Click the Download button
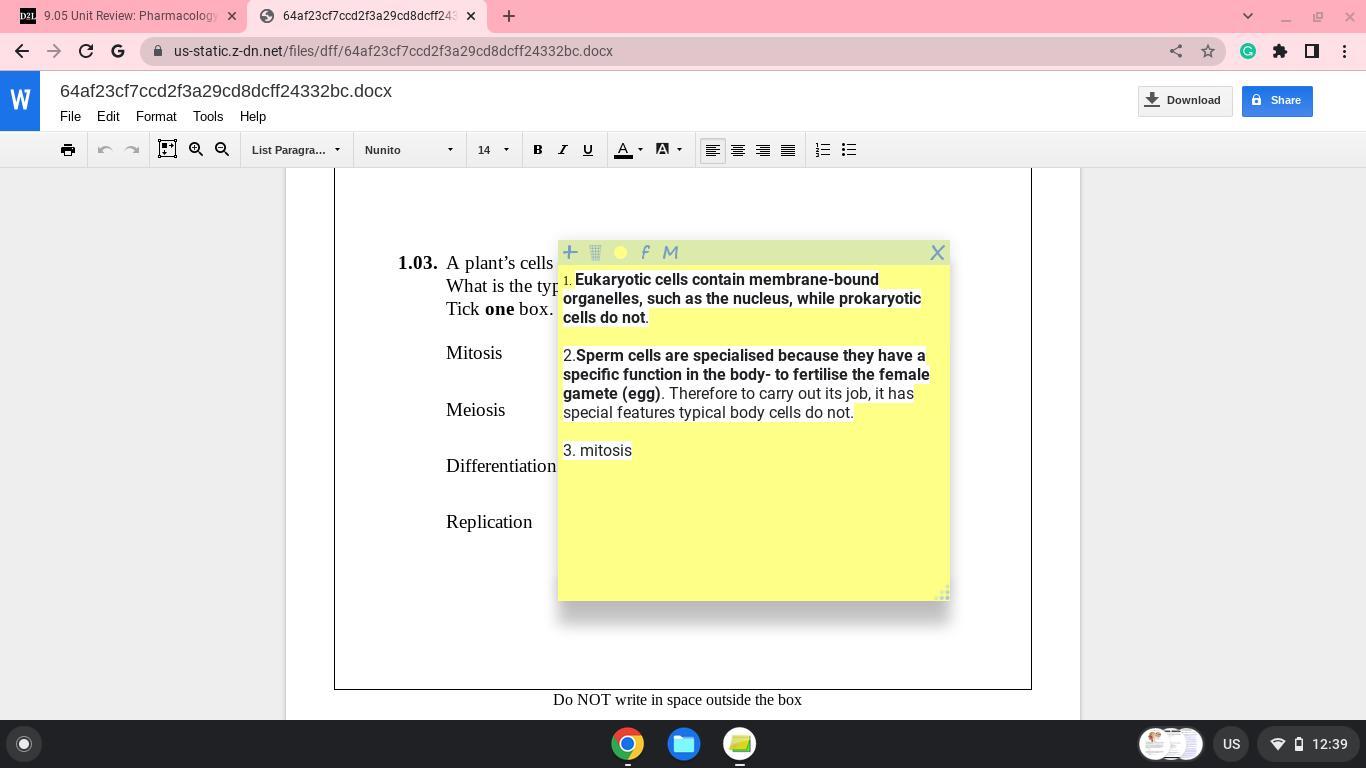Screen dimensions: 1366x768 click(x=1184, y=101)
